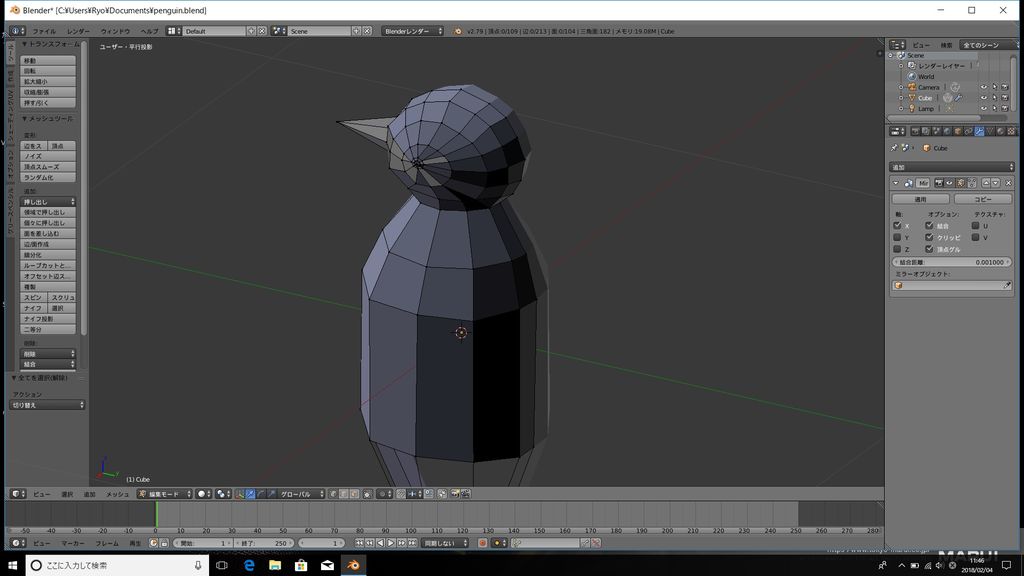Enable the U texture mirror checkbox
Screen dimensions: 1024x576
click(973, 226)
